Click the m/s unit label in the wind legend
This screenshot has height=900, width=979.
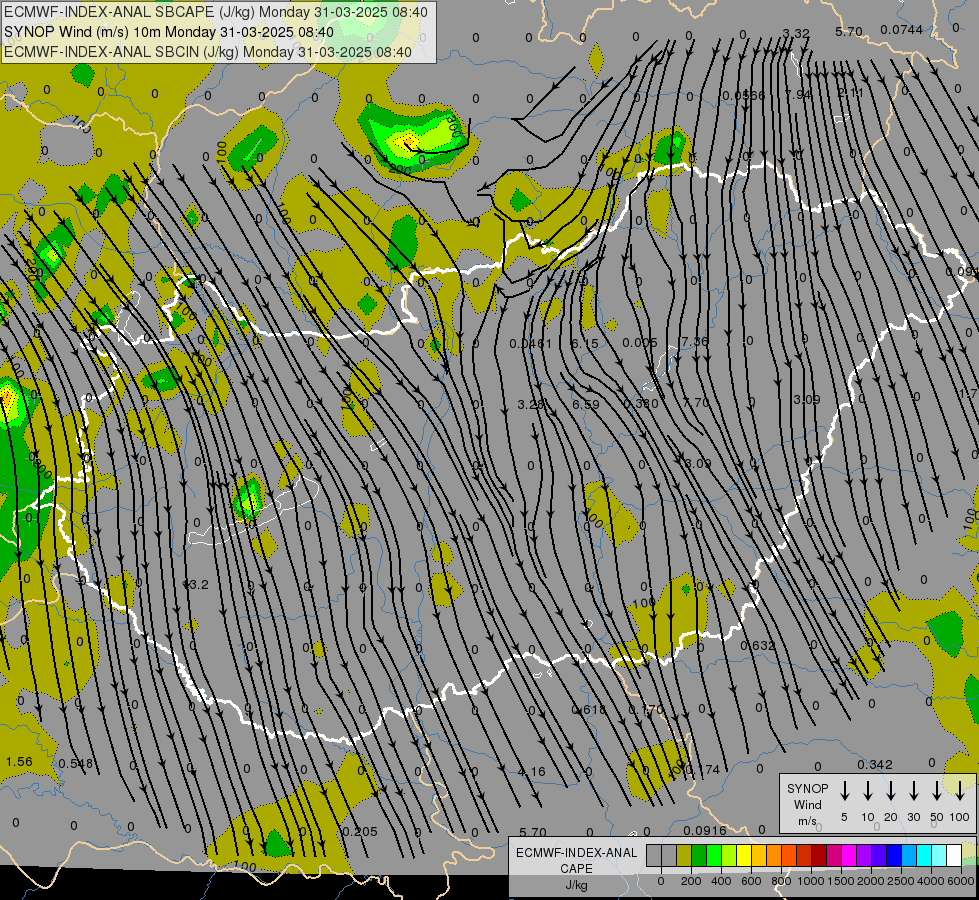click(x=807, y=821)
